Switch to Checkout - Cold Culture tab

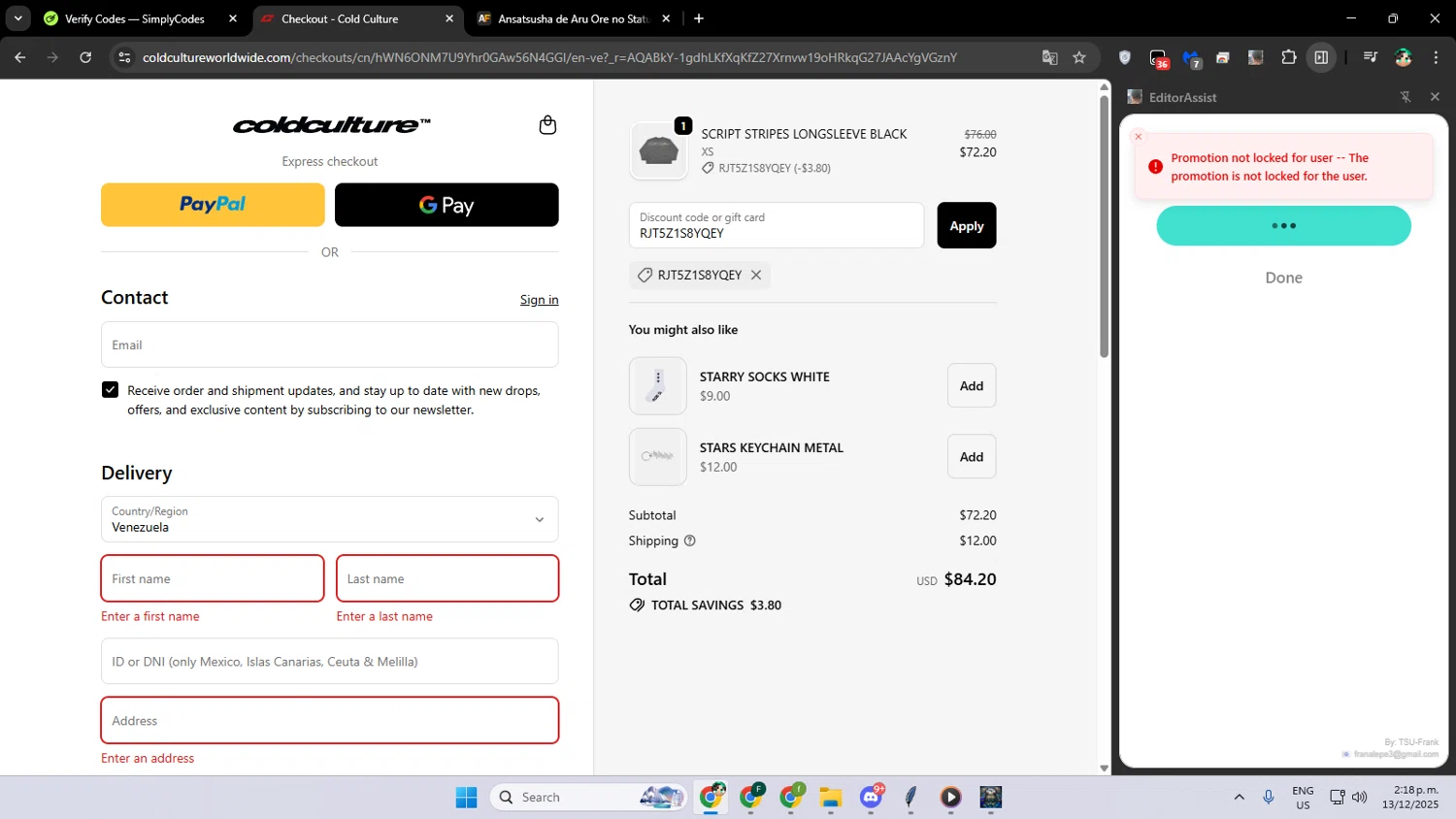340,18
